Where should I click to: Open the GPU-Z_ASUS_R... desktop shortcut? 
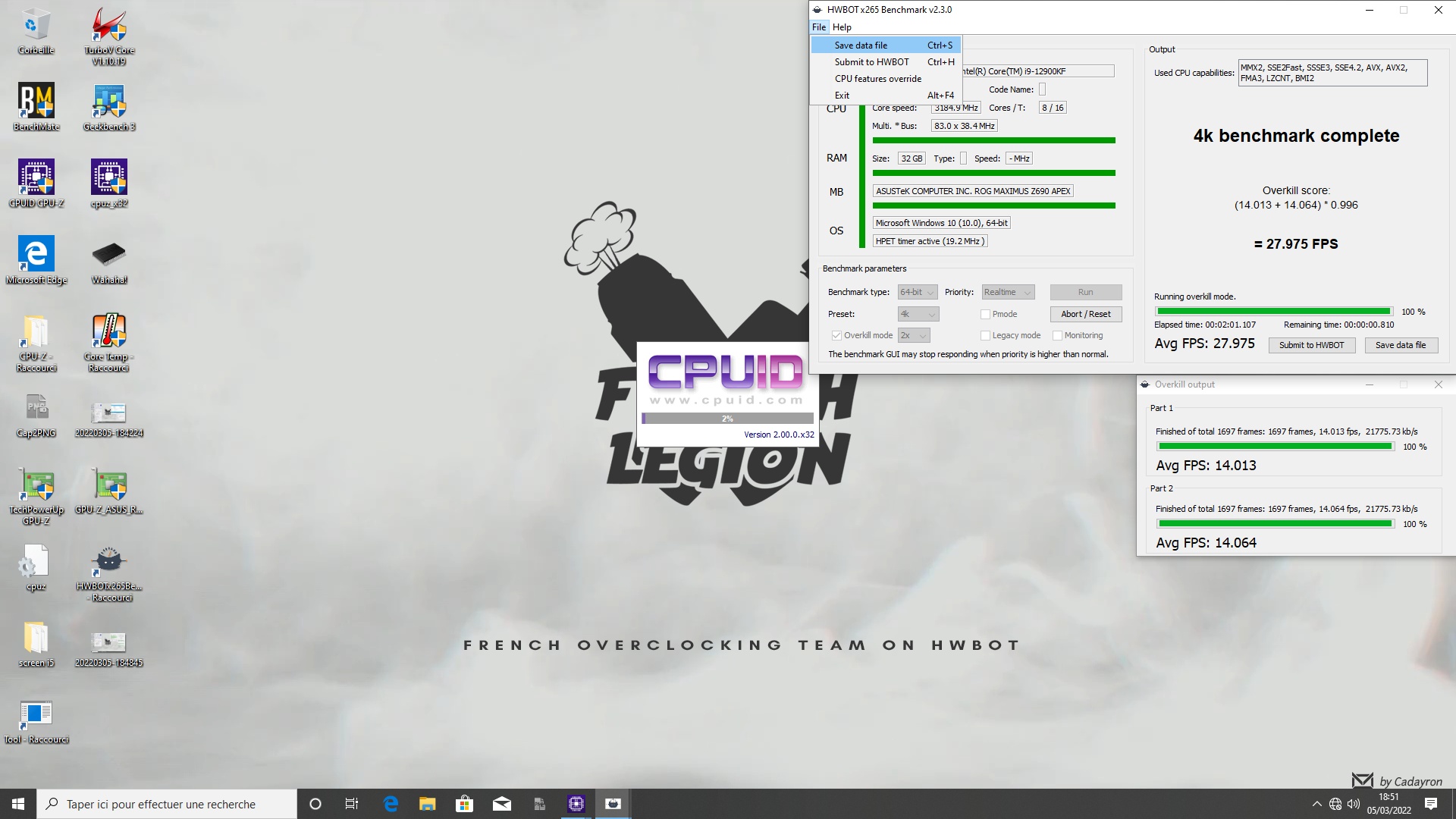pyautogui.click(x=109, y=491)
